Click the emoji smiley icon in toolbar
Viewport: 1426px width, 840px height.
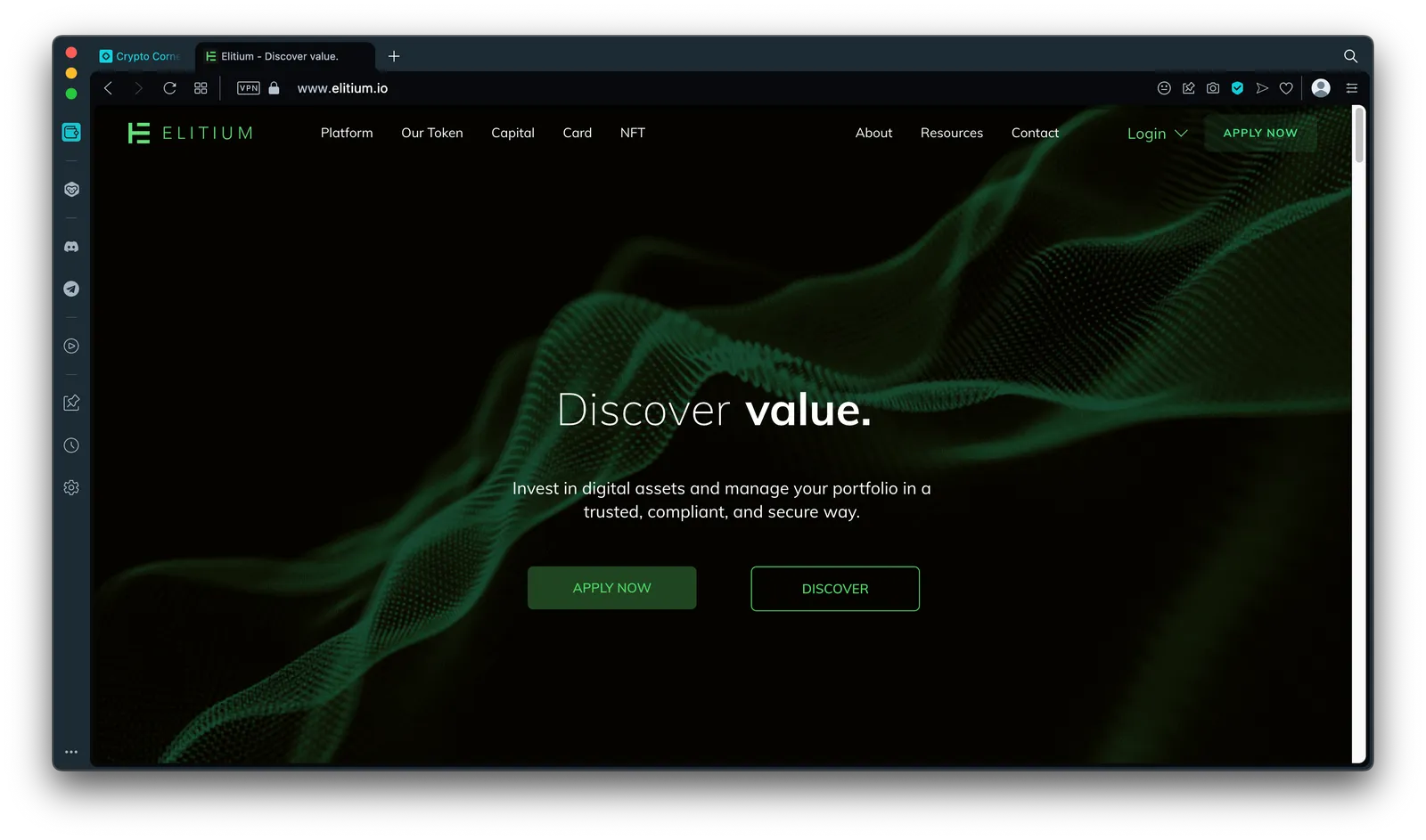(1164, 88)
